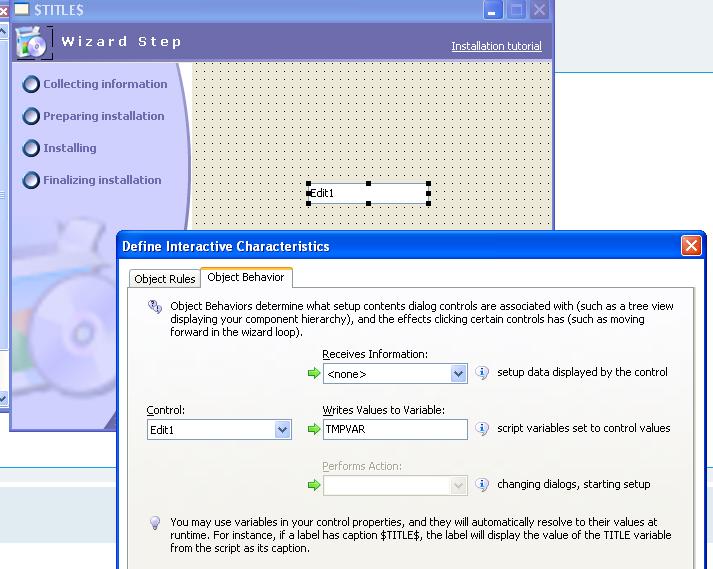The image size is (713, 569).
Task: Click the Preparing installation step bullet
Action: 31,116
